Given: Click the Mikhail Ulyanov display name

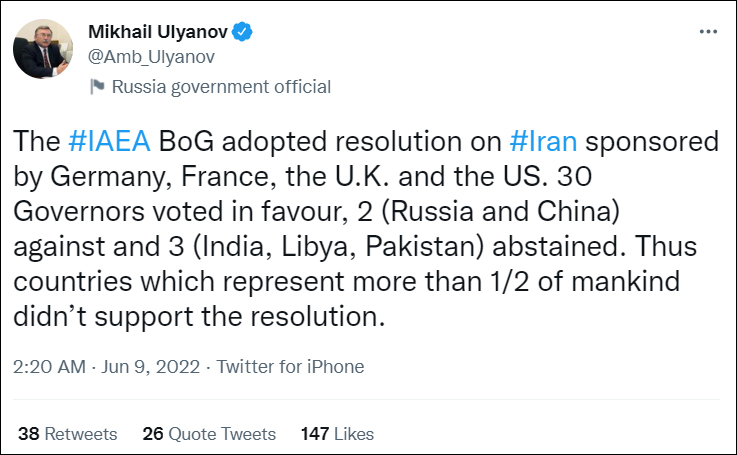Looking at the screenshot, I should pyautogui.click(x=159, y=33).
